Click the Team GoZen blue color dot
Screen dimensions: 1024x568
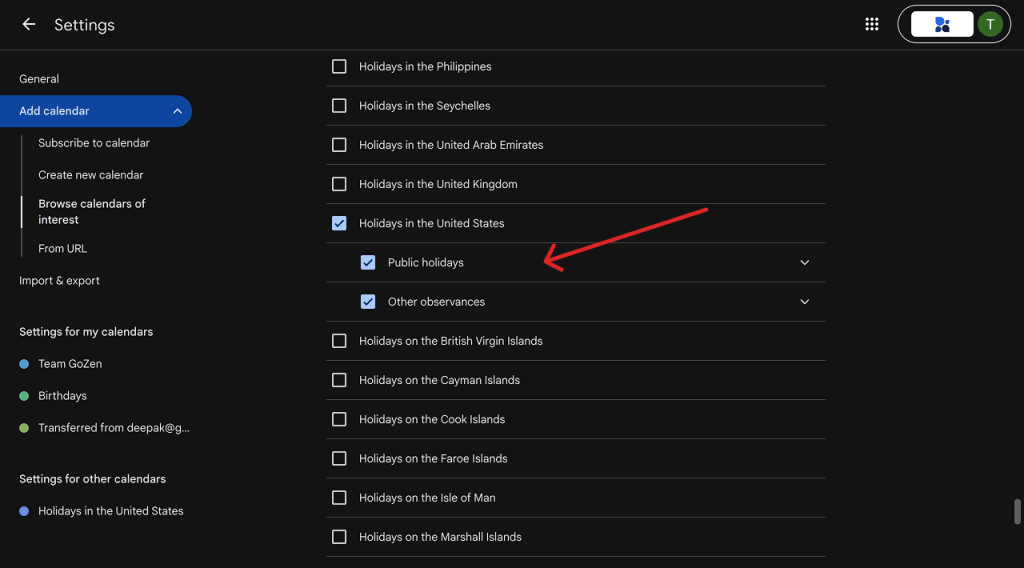tap(24, 364)
